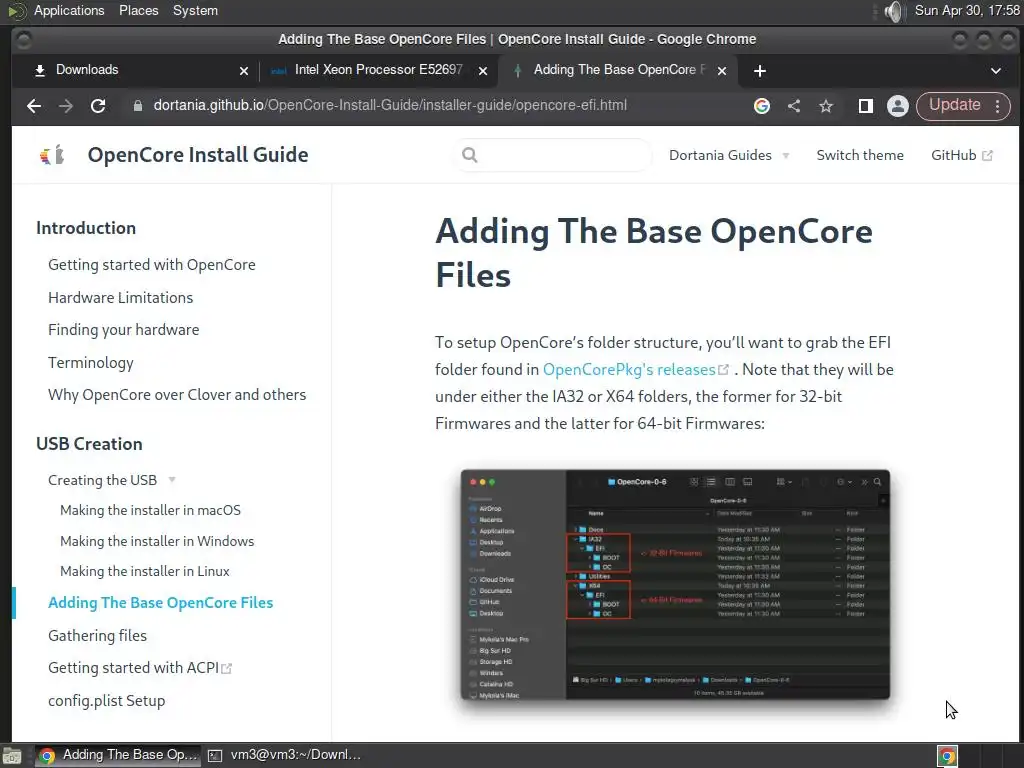Viewport: 1024px width, 768px height.
Task: Go back using the browser back arrow
Action: pos(33,106)
